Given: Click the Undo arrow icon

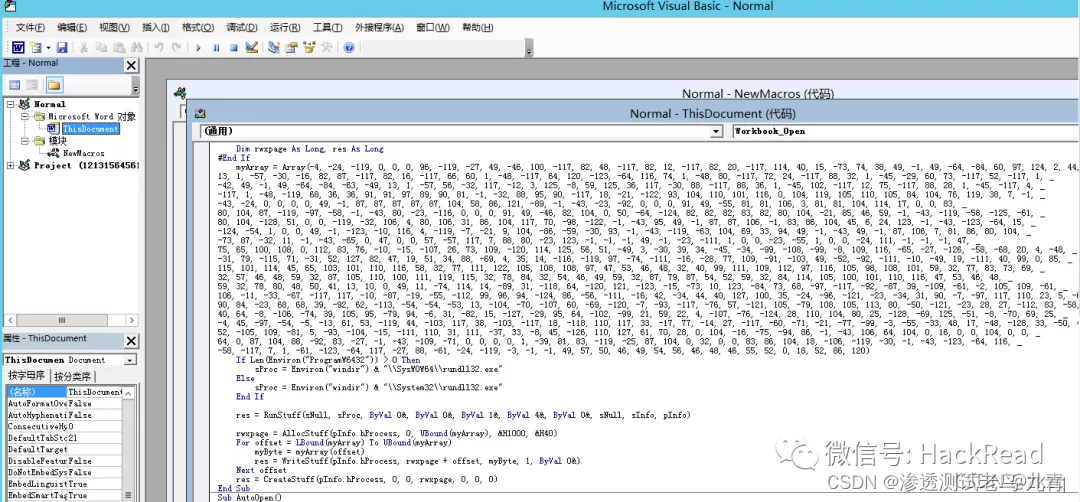Looking at the screenshot, I should 158,48.
